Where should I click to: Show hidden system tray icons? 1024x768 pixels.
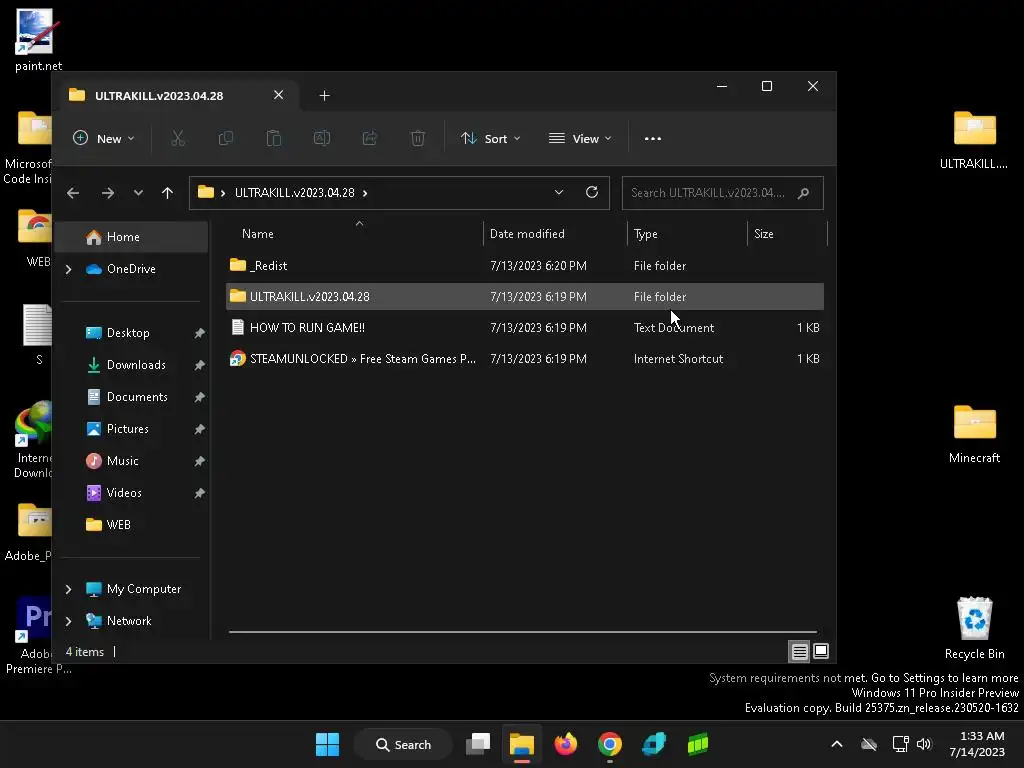click(x=837, y=744)
